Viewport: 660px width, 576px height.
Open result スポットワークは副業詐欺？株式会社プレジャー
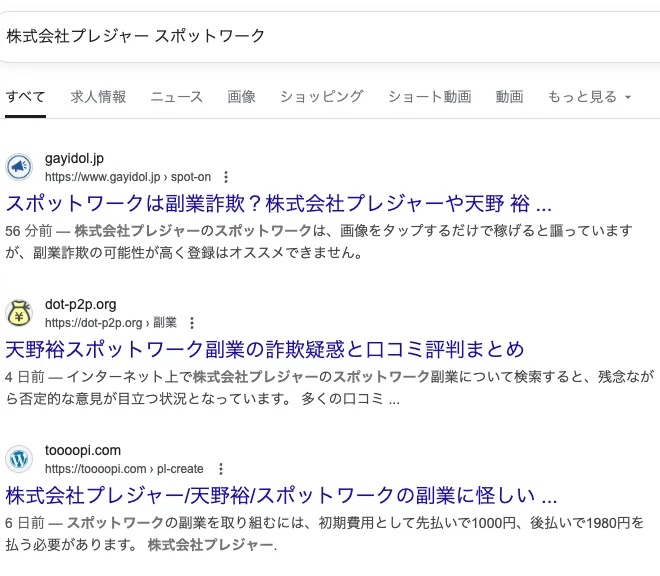tap(279, 204)
